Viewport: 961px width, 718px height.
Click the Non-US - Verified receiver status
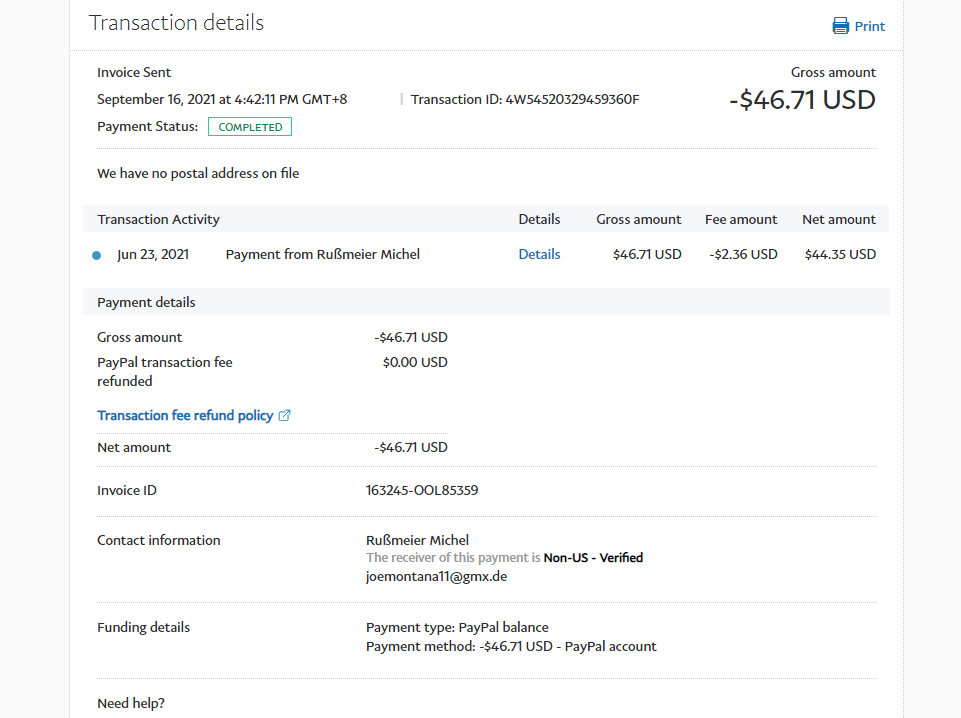point(593,558)
